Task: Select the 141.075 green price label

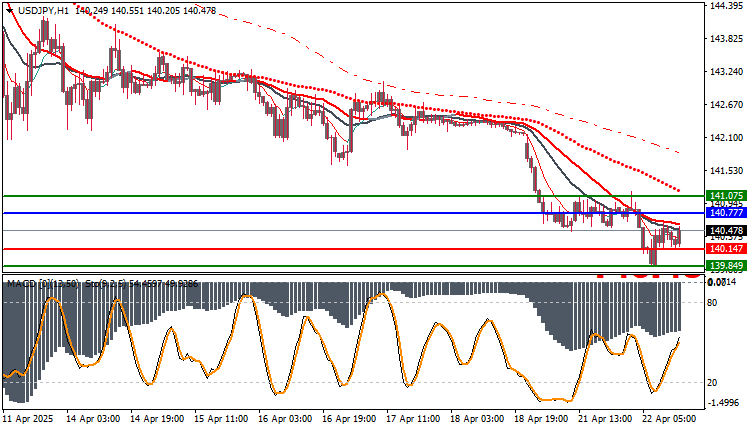Action: pyautogui.click(x=726, y=196)
